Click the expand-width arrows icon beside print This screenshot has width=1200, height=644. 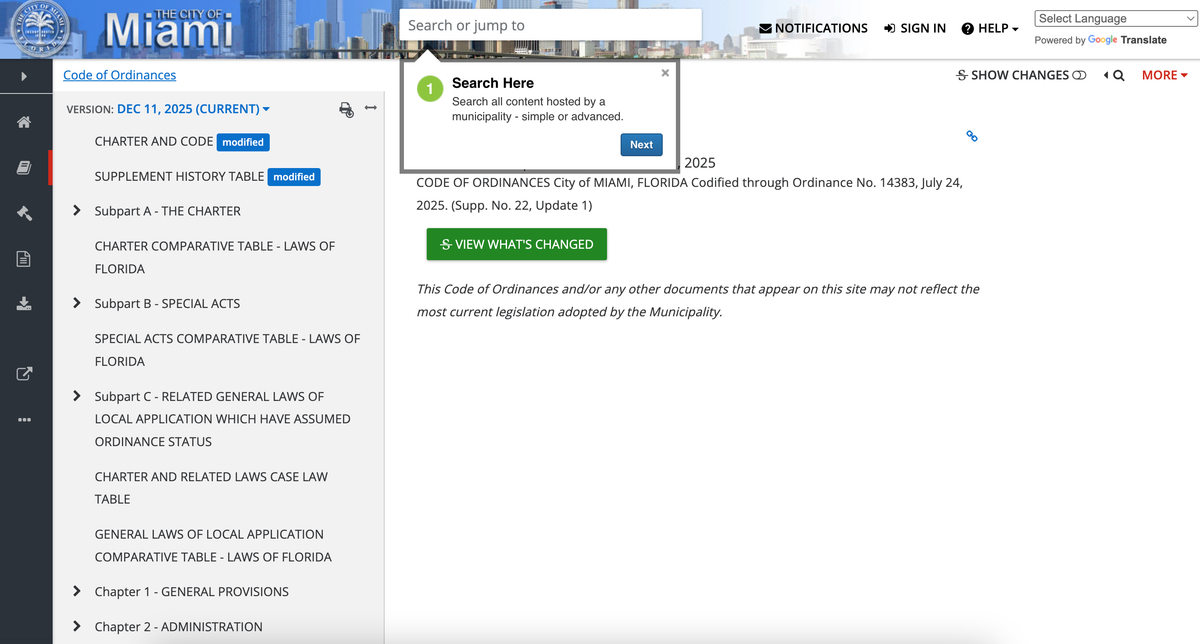click(371, 109)
